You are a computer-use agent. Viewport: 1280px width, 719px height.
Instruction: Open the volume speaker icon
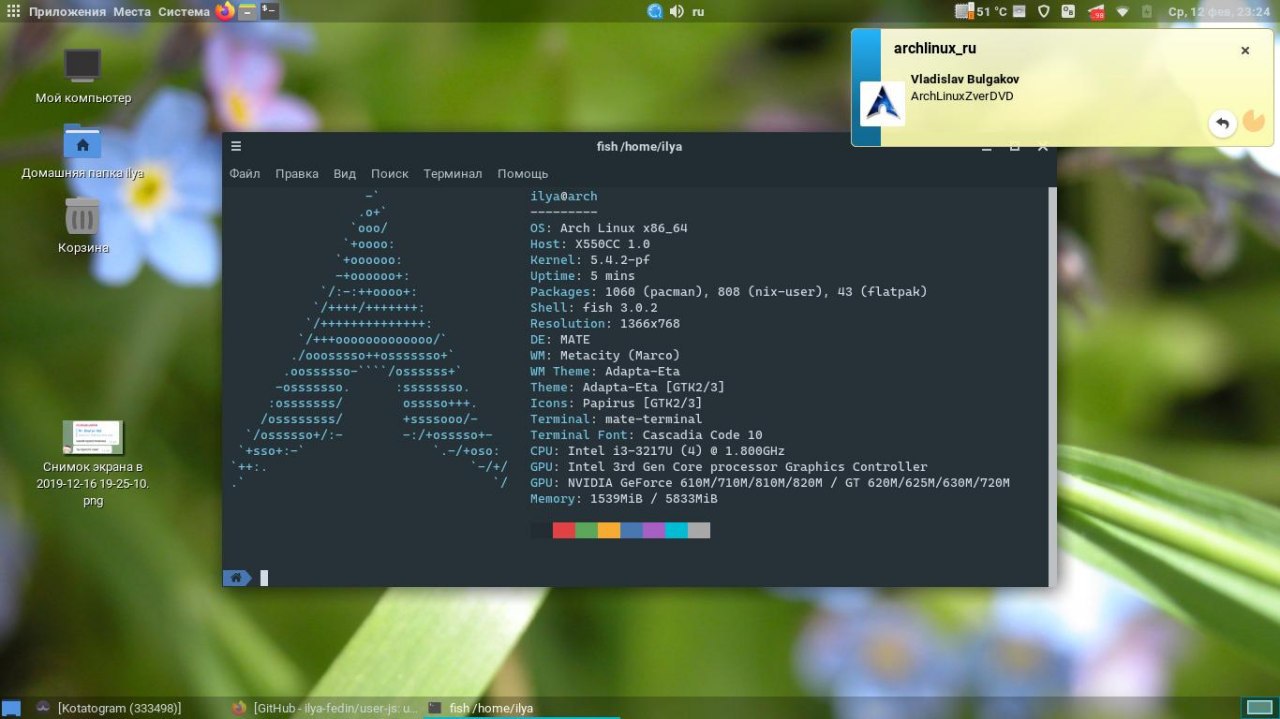click(676, 12)
